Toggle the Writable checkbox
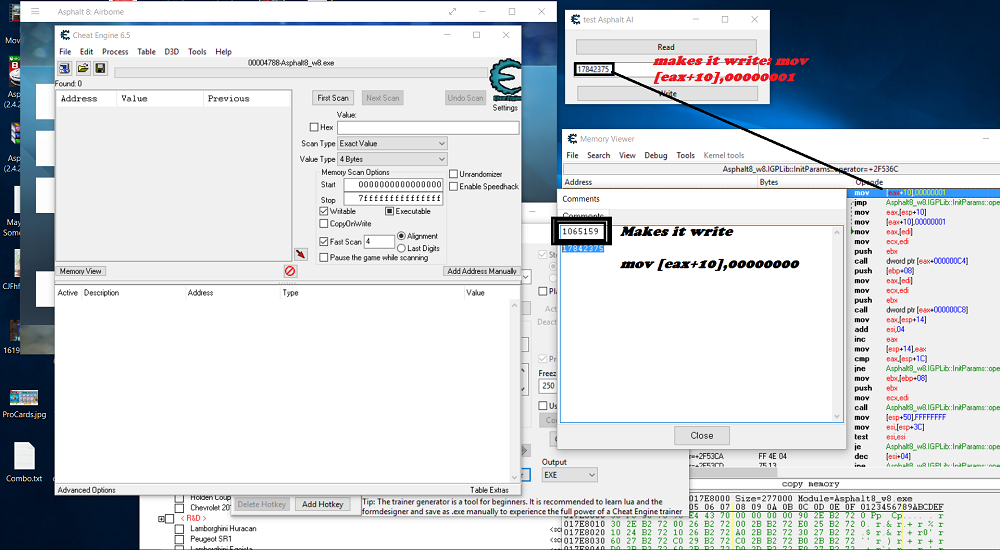 [324, 211]
